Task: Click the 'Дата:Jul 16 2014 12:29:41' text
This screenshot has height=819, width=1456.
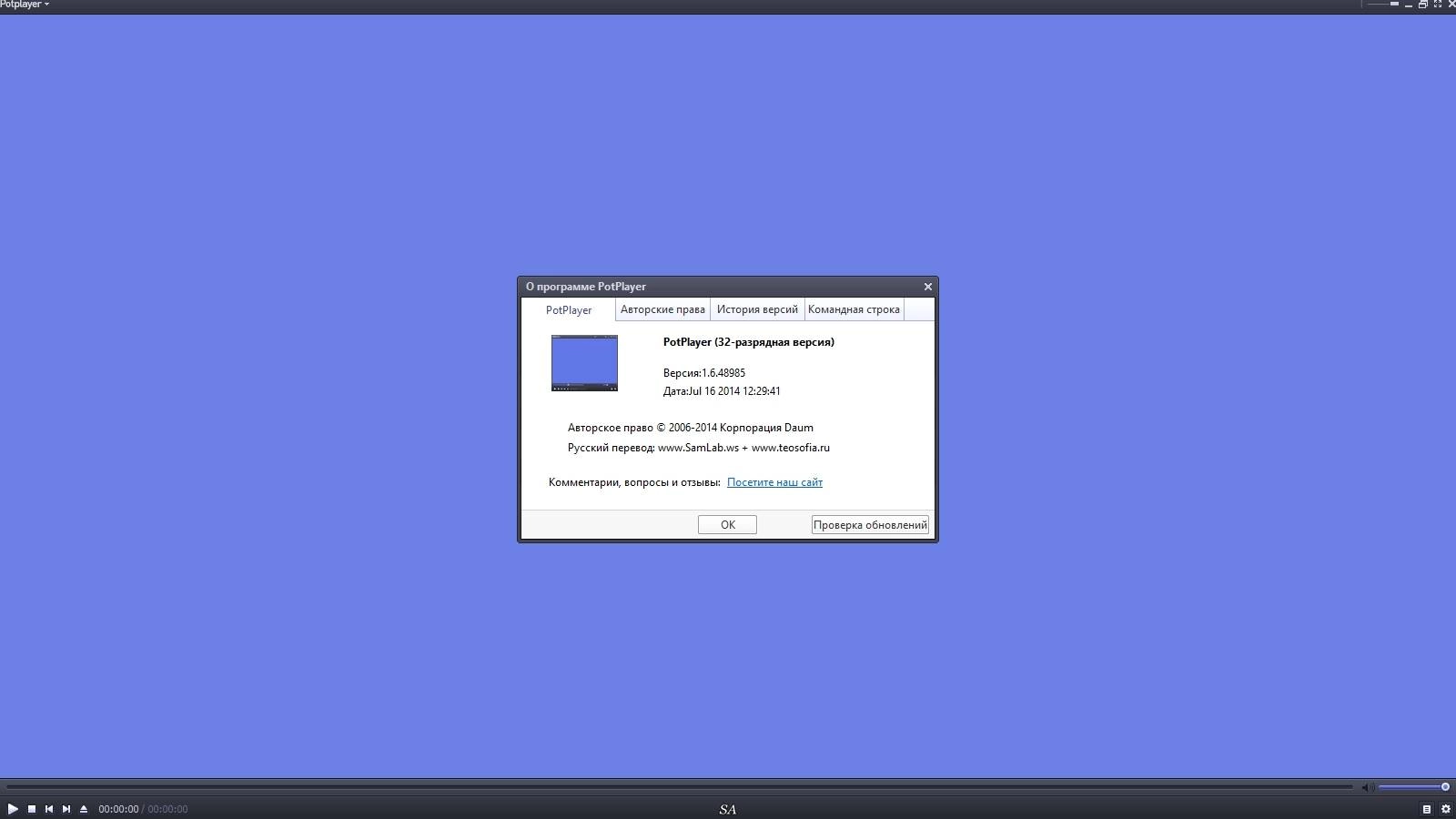Action: tap(722, 391)
